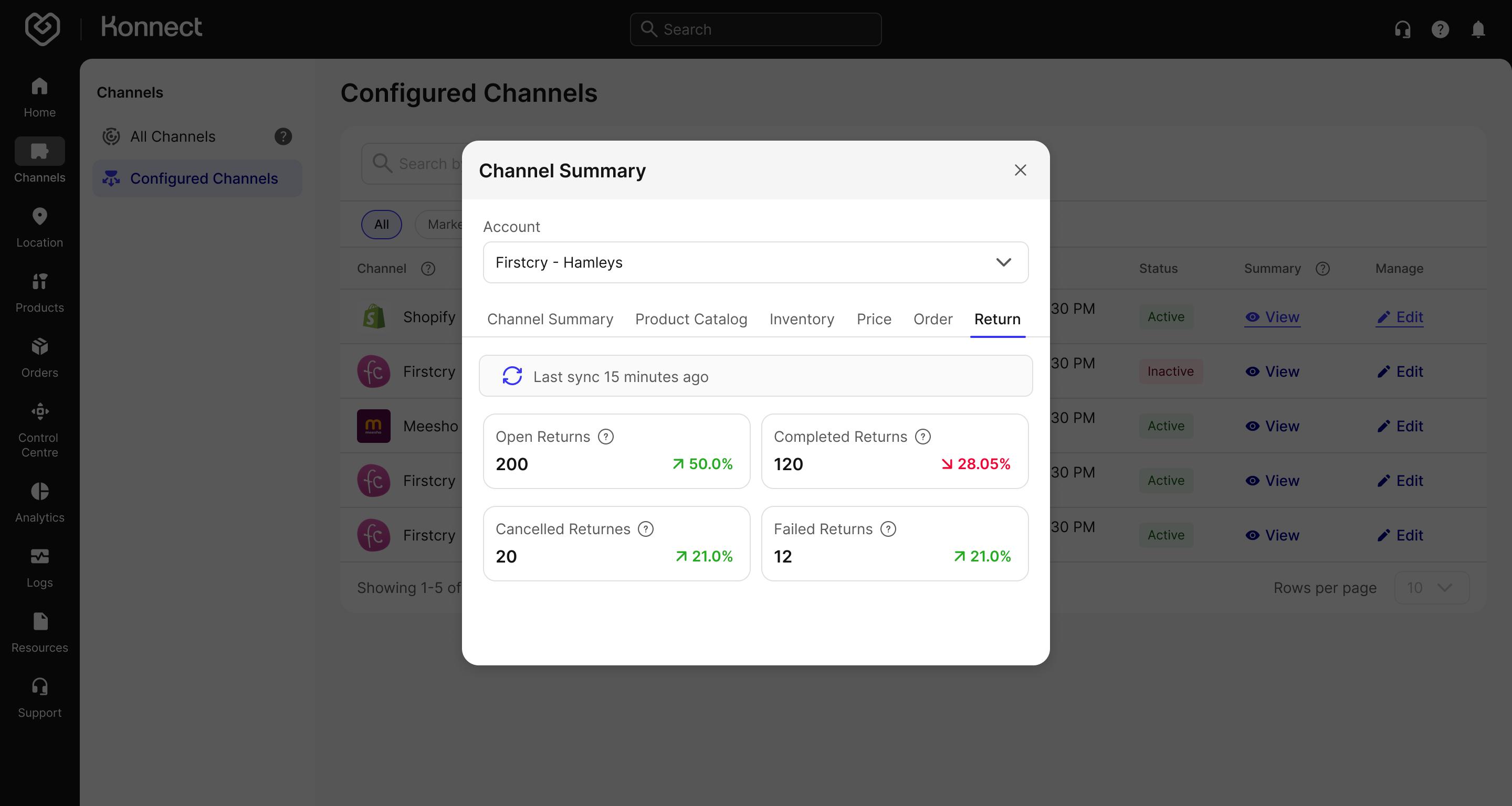Open the Rows per page dropdown

[1432, 588]
